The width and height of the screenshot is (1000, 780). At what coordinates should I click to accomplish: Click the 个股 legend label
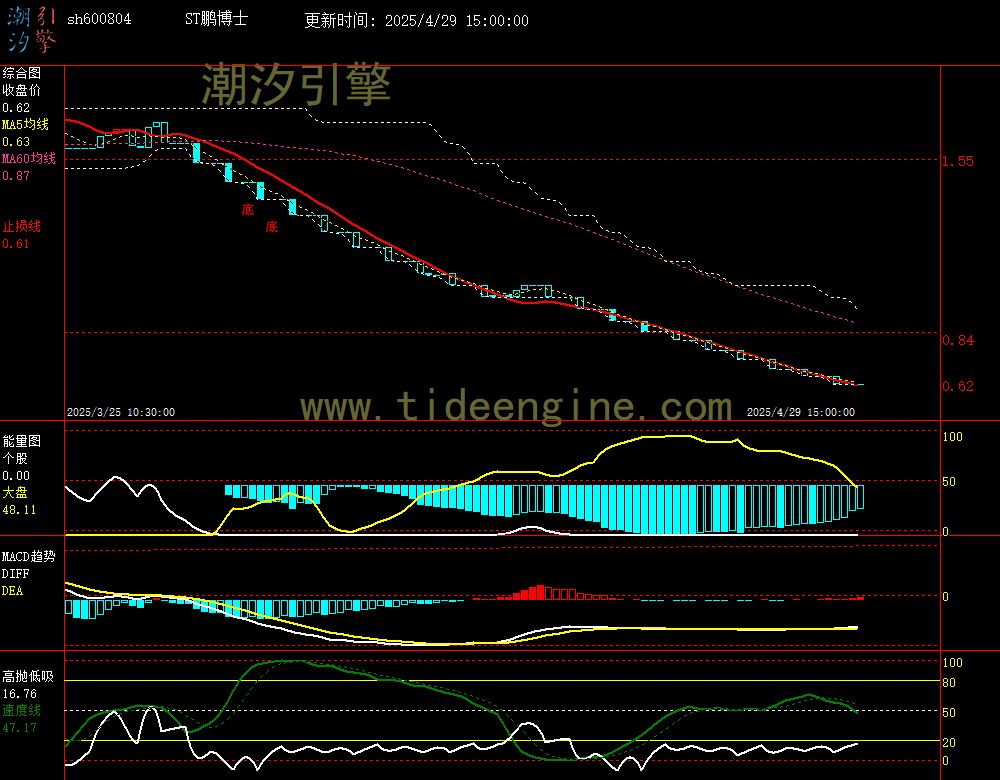click(15, 459)
